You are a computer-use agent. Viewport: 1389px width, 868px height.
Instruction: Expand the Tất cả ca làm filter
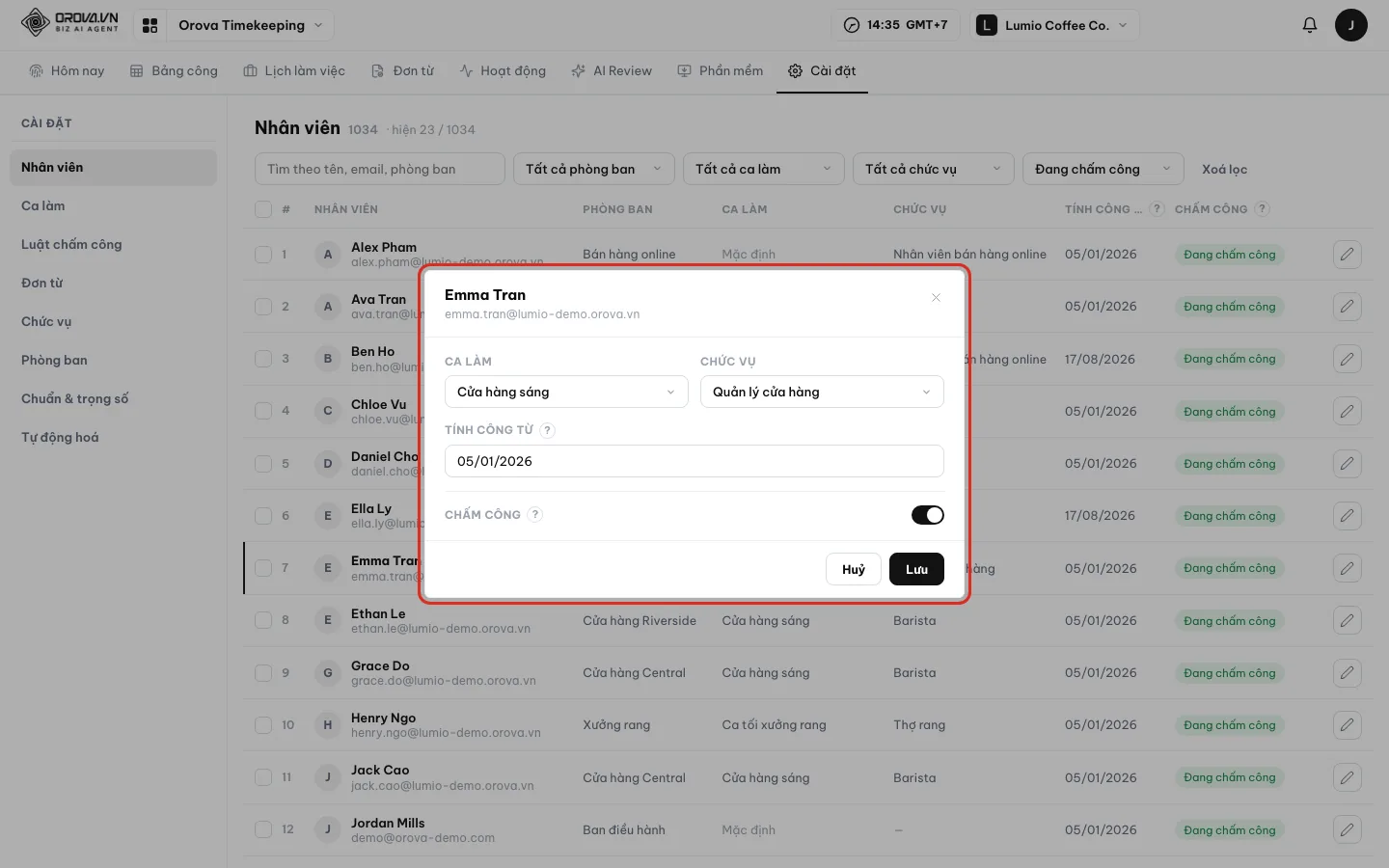pos(764,169)
